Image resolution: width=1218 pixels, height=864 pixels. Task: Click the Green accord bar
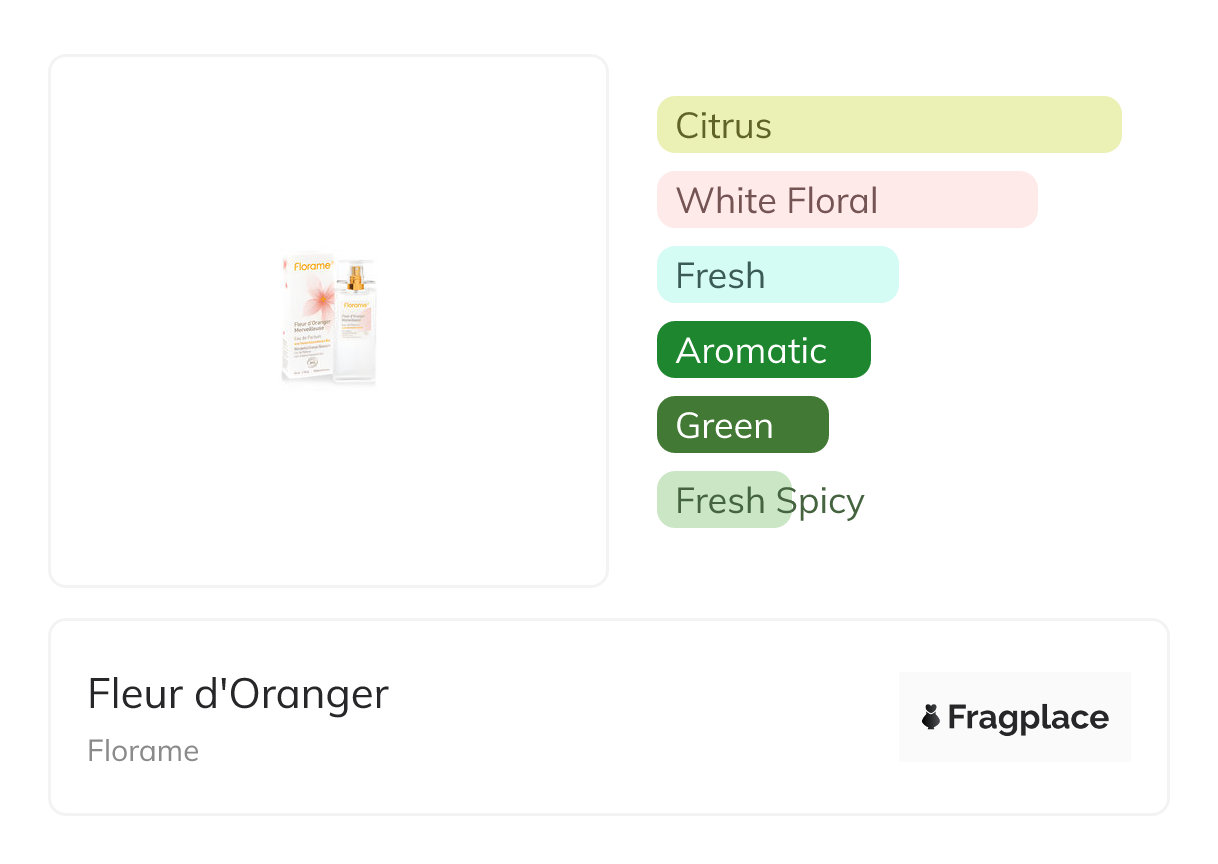click(742, 425)
